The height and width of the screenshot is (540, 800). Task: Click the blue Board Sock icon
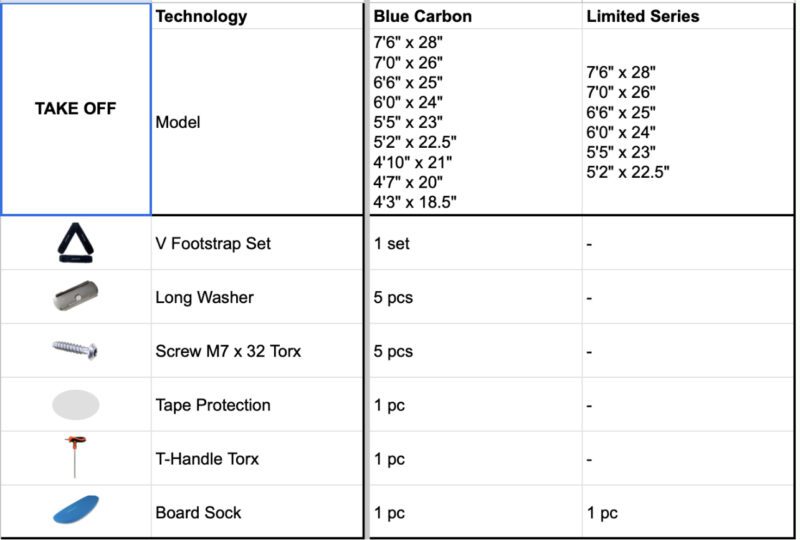tap(75, 512)
